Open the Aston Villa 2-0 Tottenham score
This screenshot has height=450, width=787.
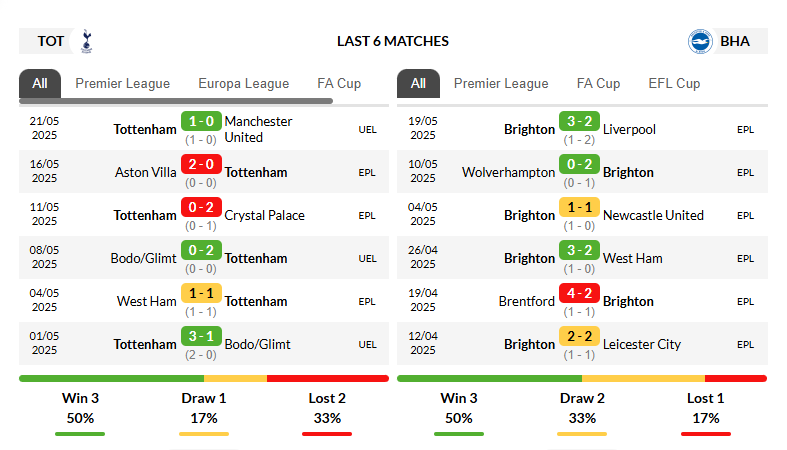201,164
